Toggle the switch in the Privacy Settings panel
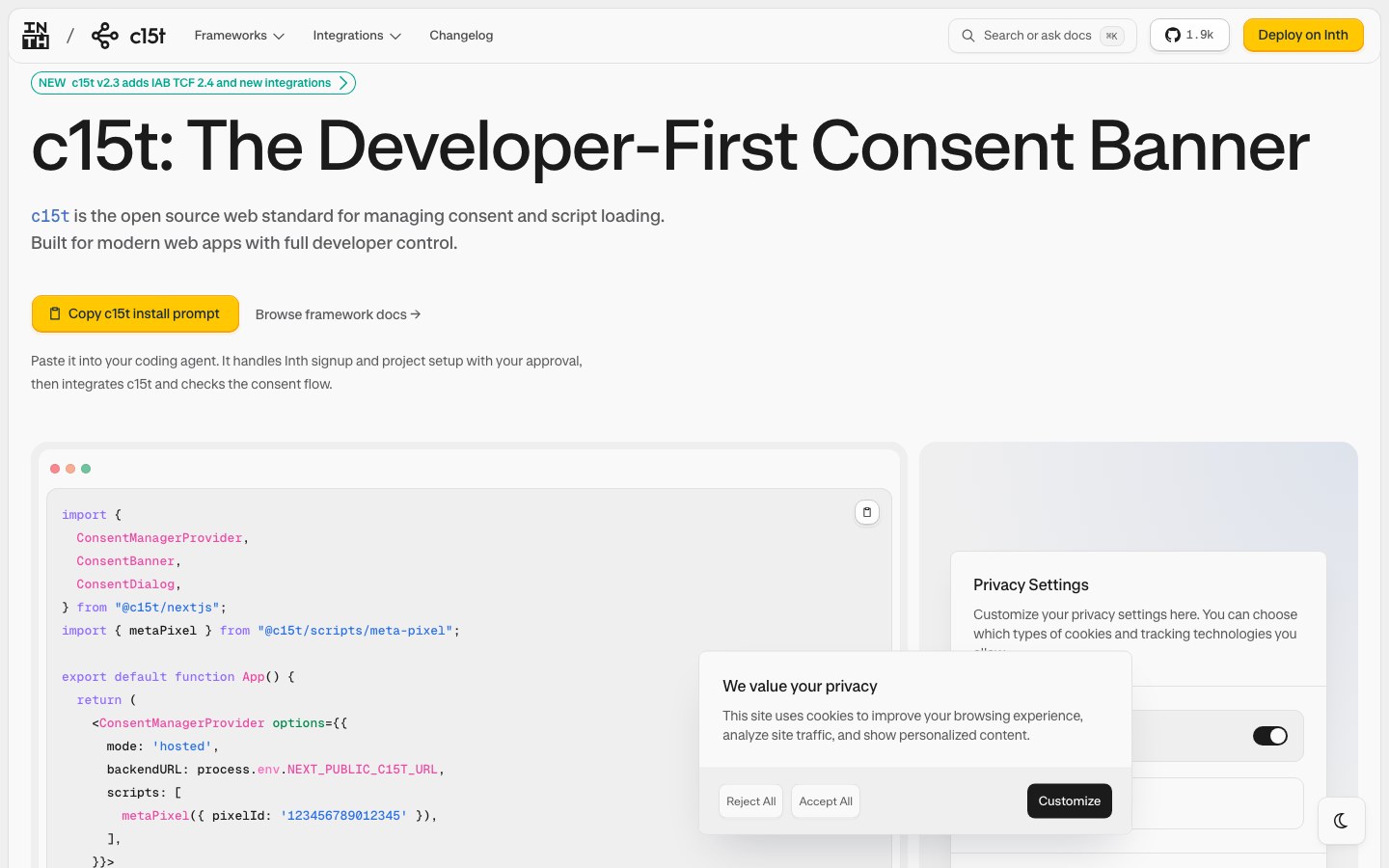Image resolution: width=1389 pixels, height=868 pixels. (1269, 736)
